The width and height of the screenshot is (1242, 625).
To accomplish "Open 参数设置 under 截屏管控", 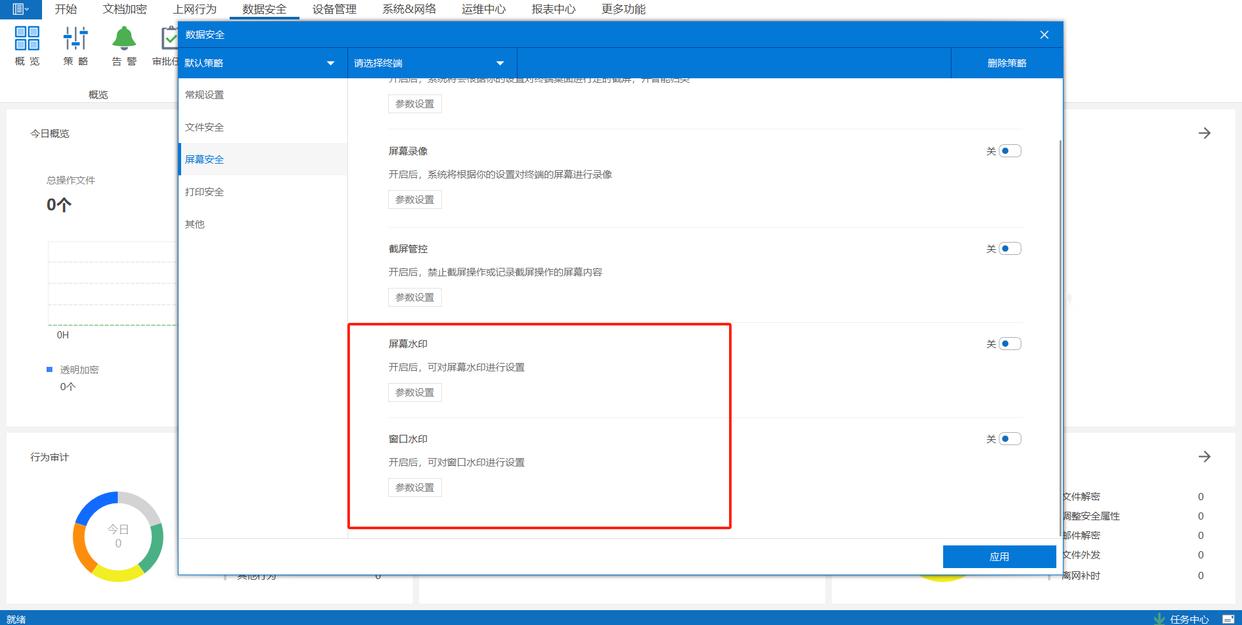I will click(415, 298).
